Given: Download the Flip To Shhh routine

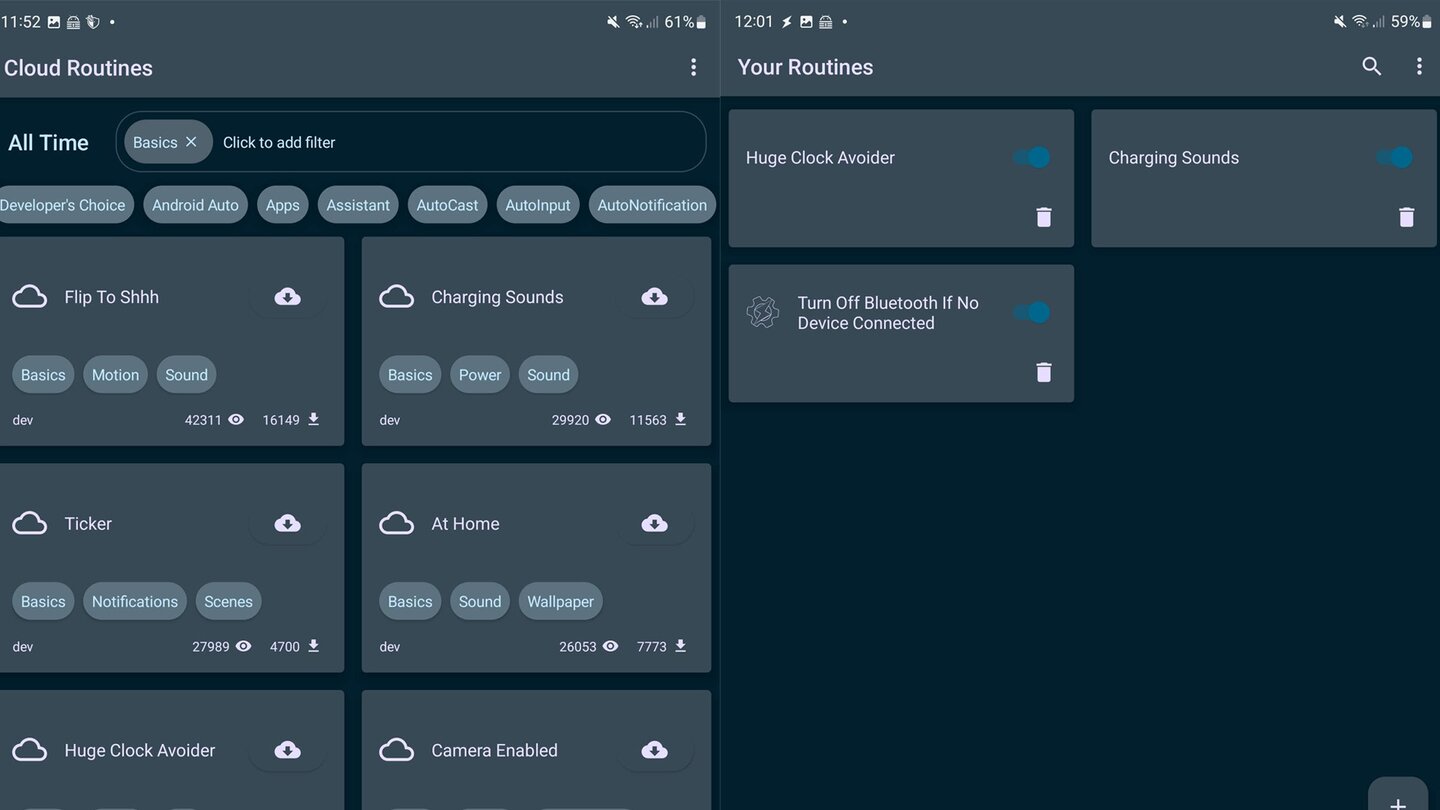Looking at the screenshot, I should [x=287, y=297].
